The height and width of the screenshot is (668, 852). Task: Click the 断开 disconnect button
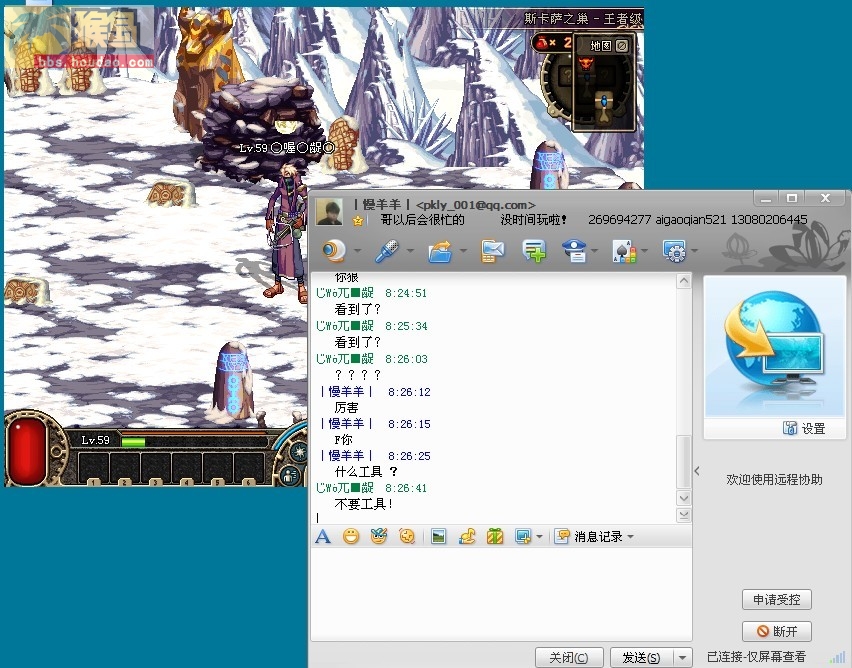click(x=776, y=631)
